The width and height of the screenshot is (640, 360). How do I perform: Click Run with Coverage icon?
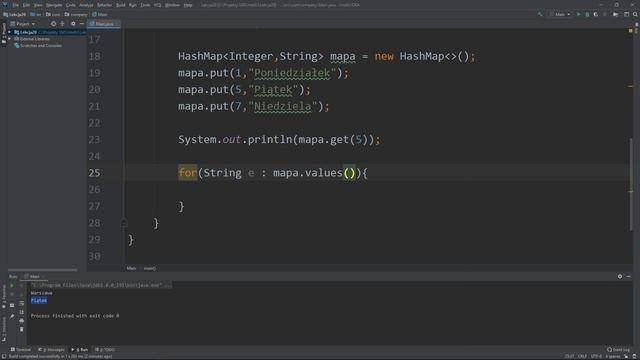596,14
